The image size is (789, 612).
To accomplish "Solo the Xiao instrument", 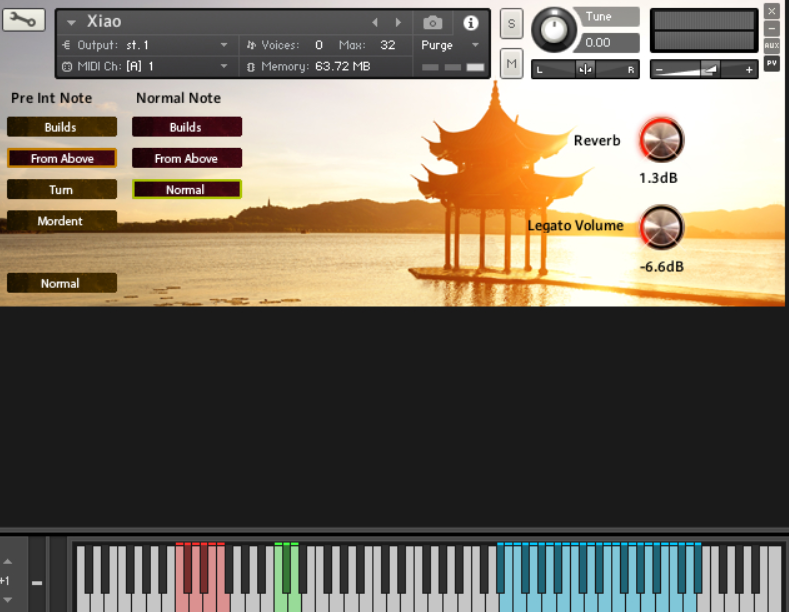I will point(511,23).
